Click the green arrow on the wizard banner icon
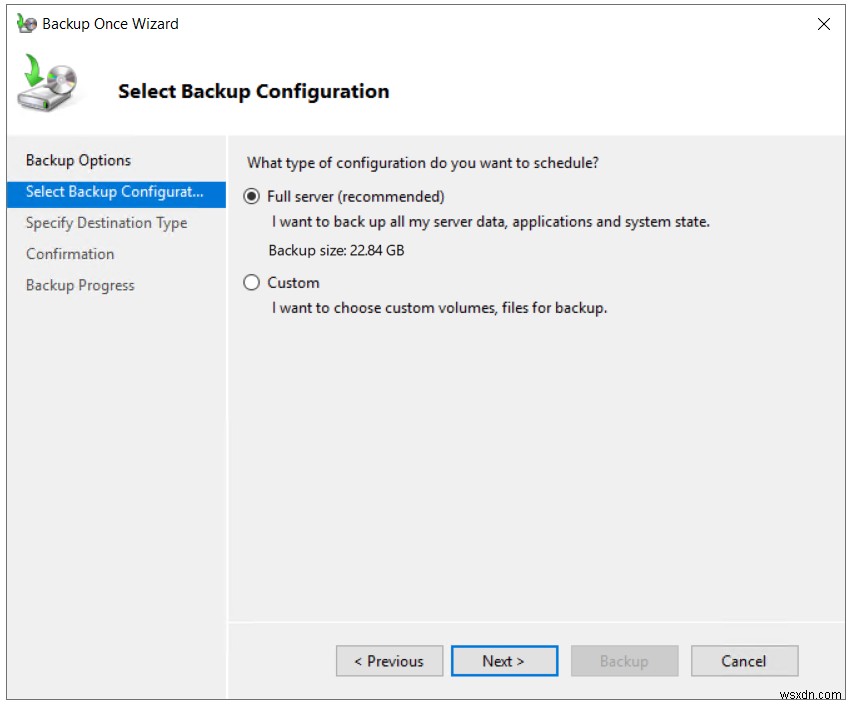Screen dimensions: 853x705 pyautogui.click(x=35, y=72)
